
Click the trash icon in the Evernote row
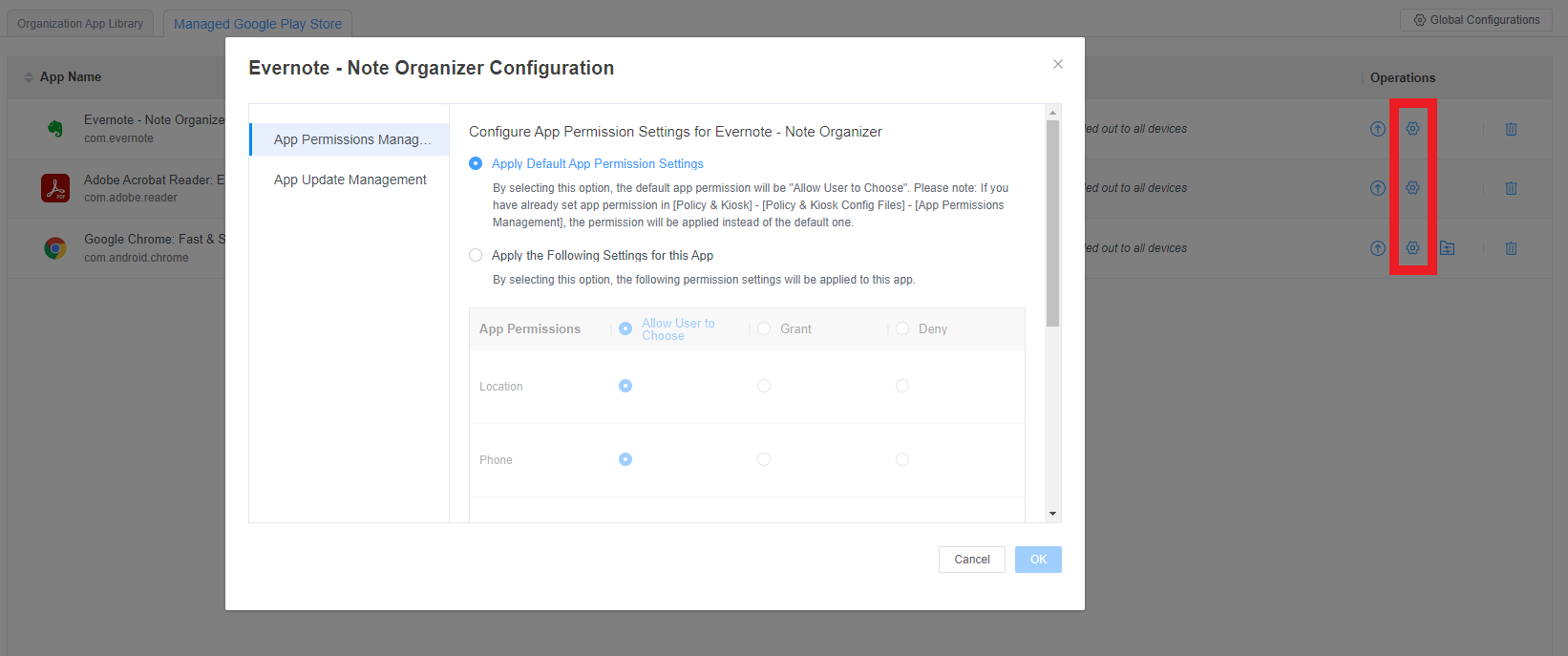(1511, 129)
